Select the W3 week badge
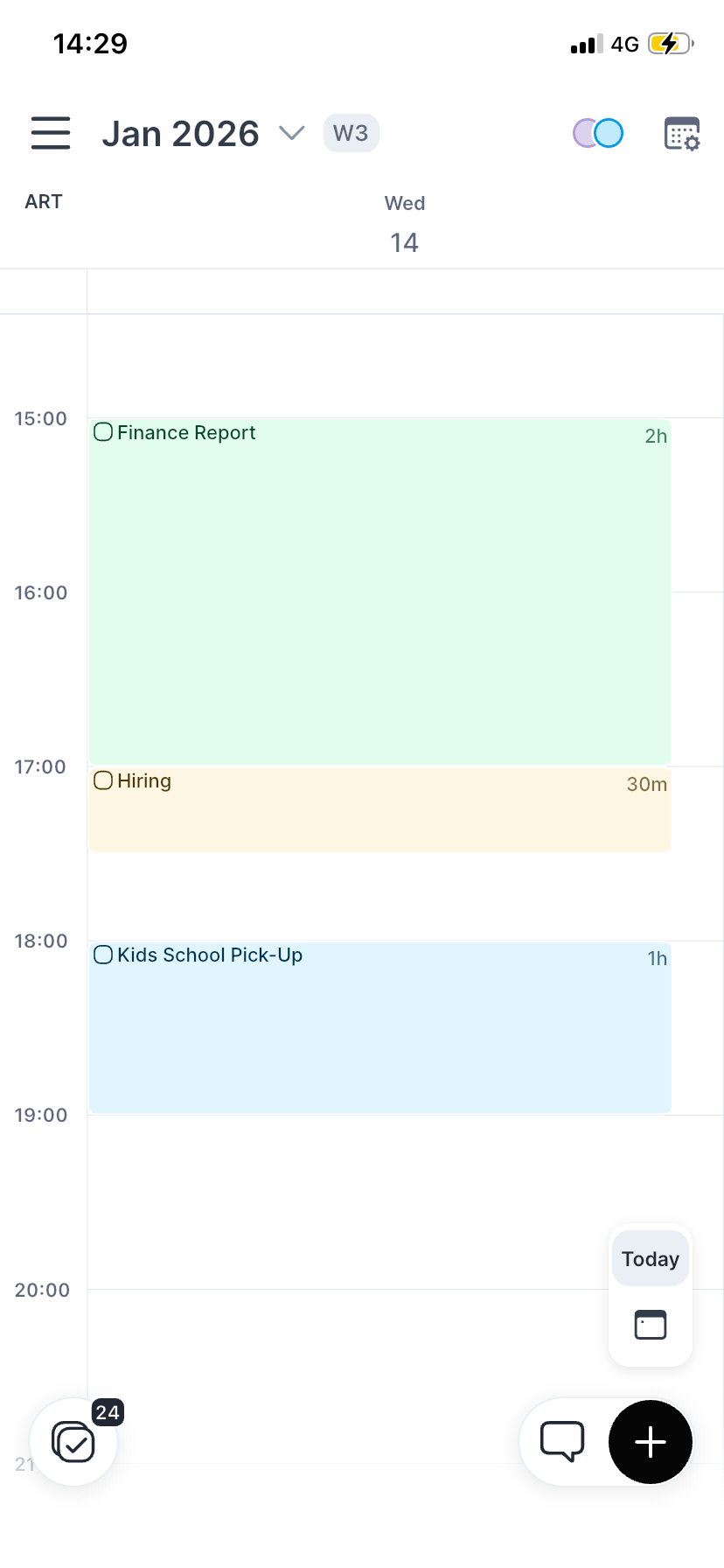 (x=351, y=134)
